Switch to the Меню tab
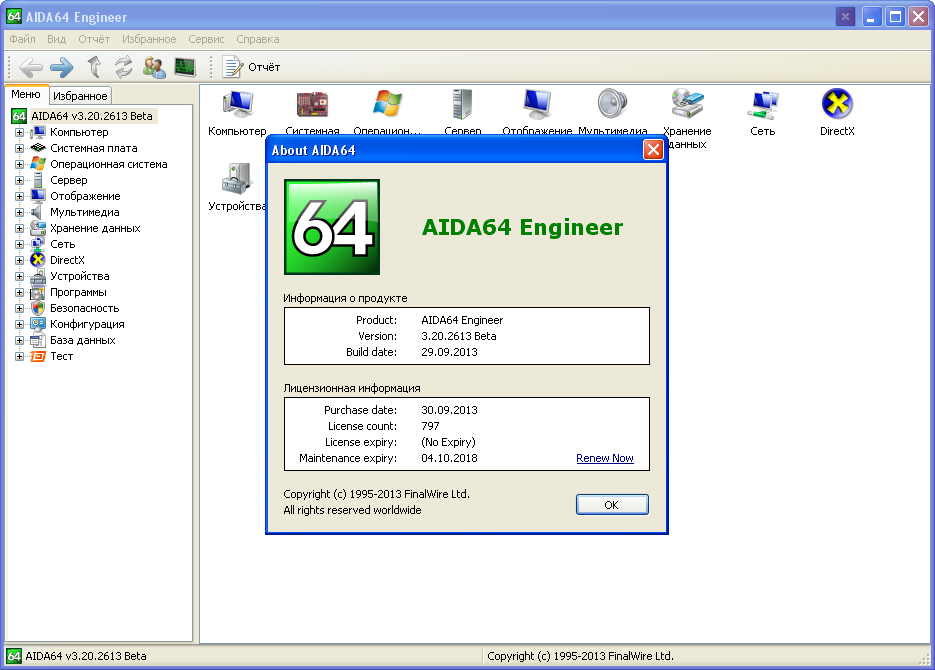 26,94
